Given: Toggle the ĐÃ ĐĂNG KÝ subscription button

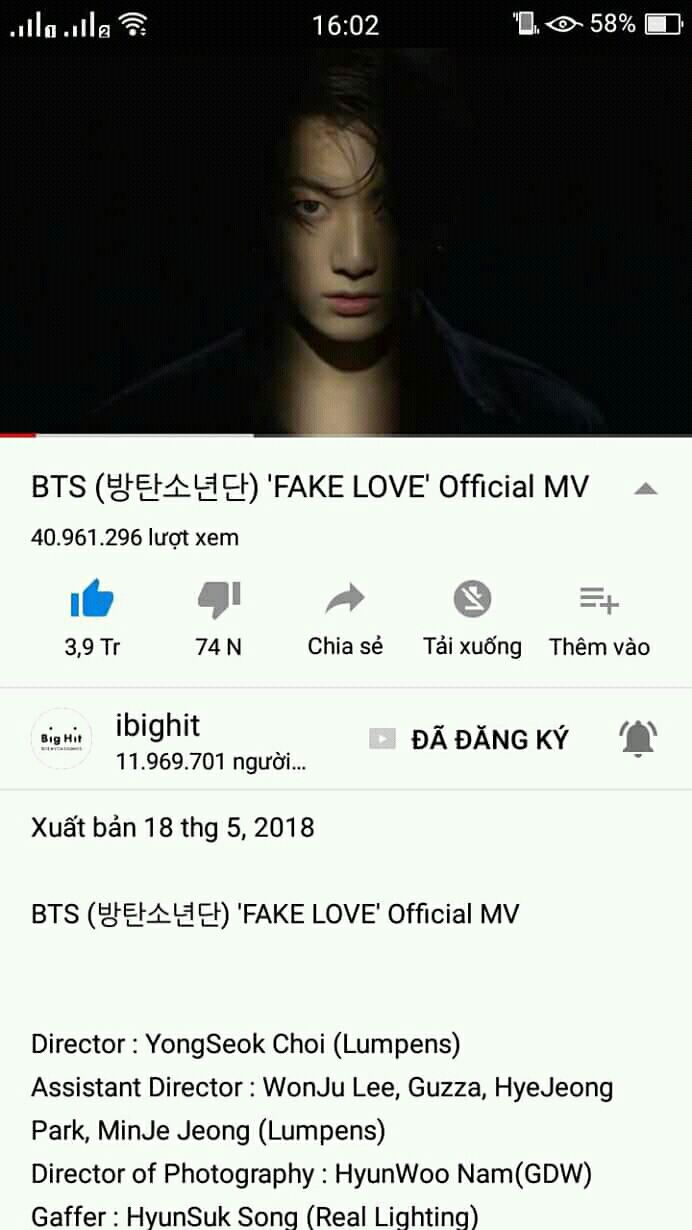Looking at the screenshot, I should point(468,739).
